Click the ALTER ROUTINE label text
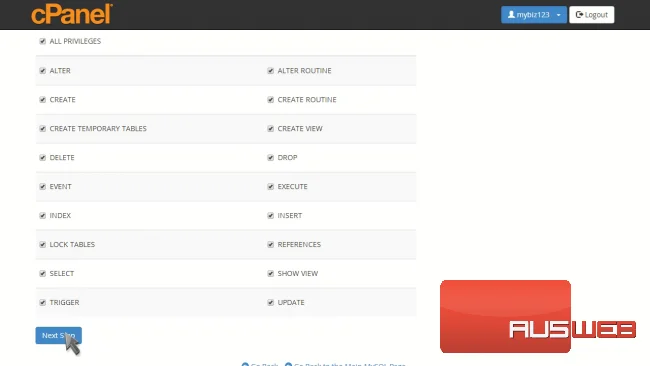This screenshot has height=366, width=650. pos(304,70)
